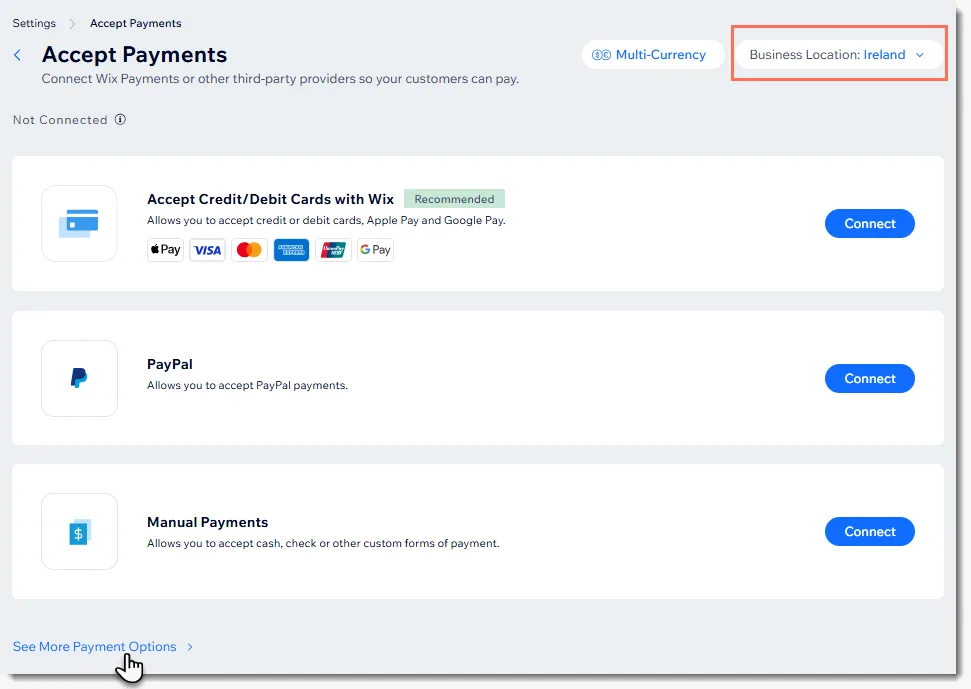Click the Multi-Currency coins icon
971x689 pixels.
pos(601,54)
